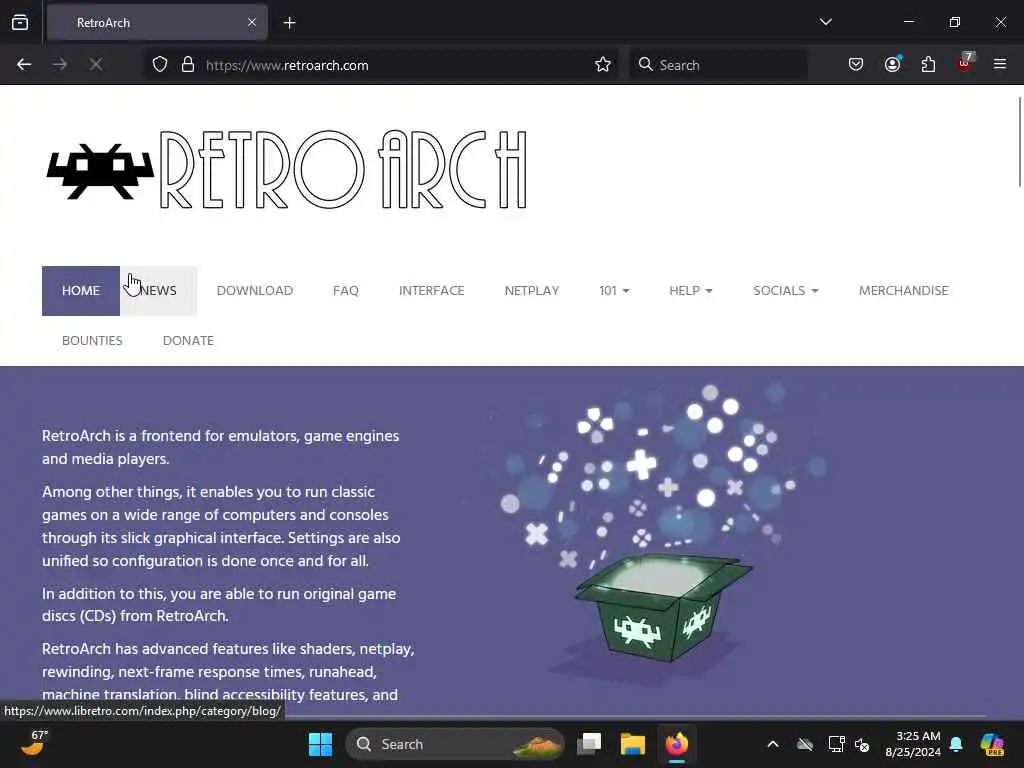List all tabs with the chevron

click(826, 22)
